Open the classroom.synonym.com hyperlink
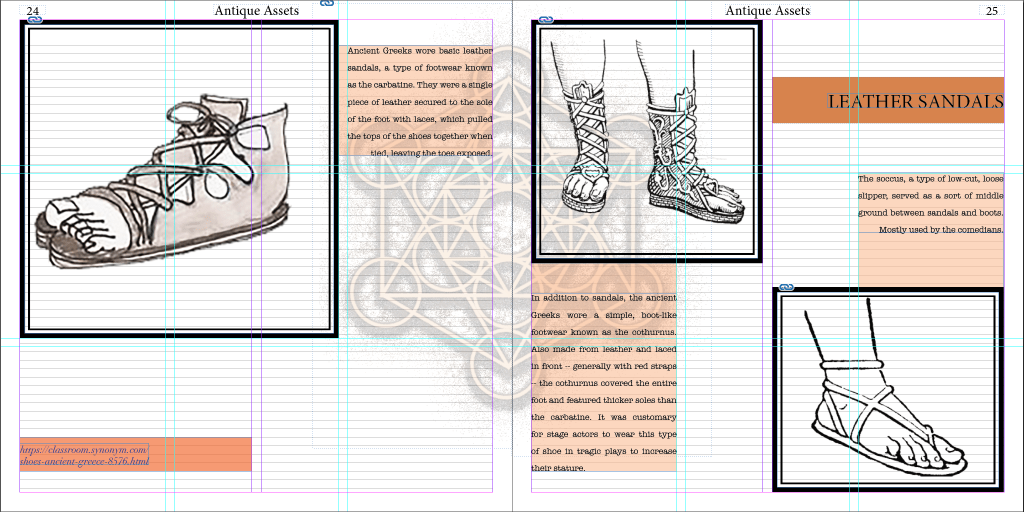1024x512 pixels. 85,456
